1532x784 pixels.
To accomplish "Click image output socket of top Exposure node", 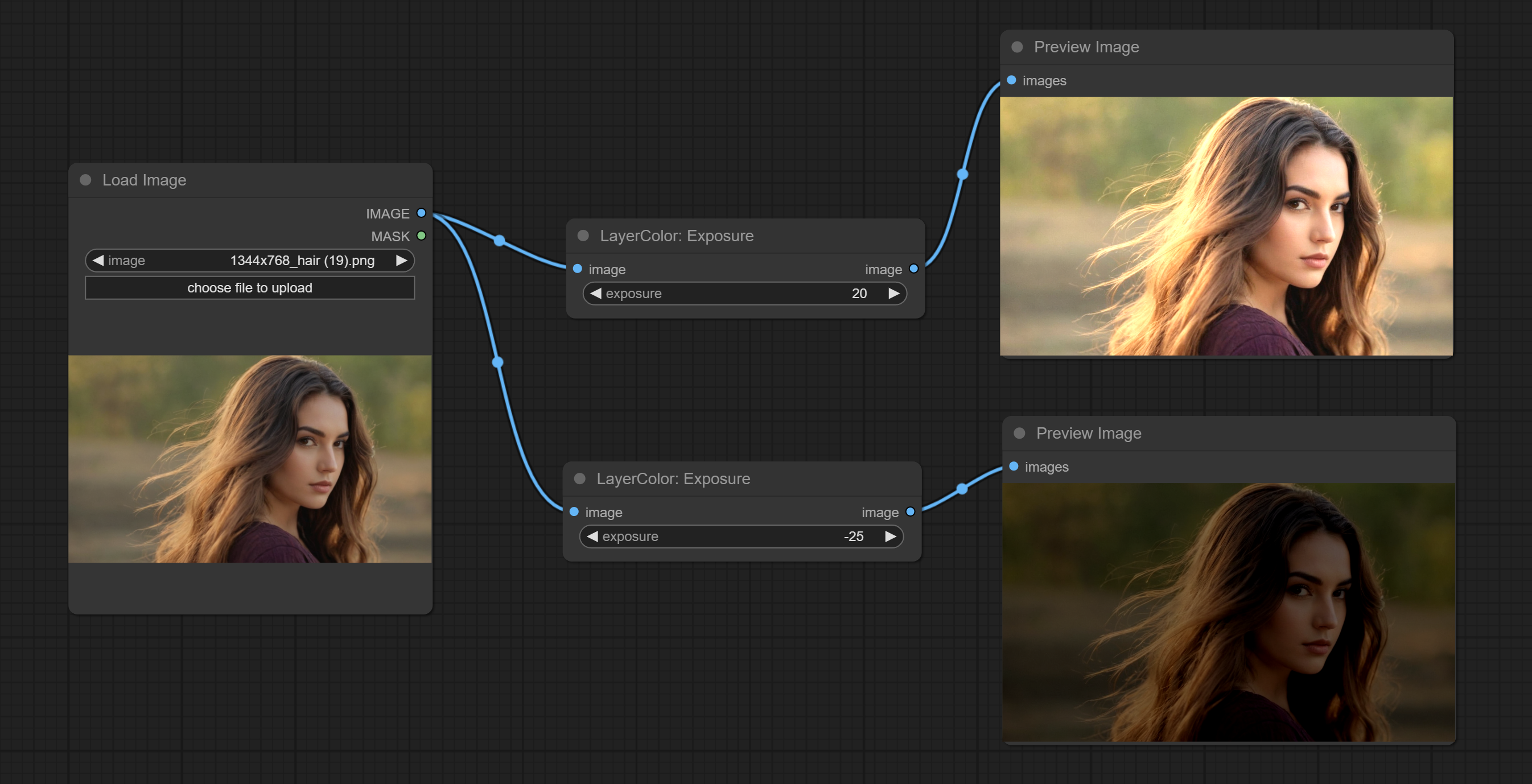I will (913, 269).
